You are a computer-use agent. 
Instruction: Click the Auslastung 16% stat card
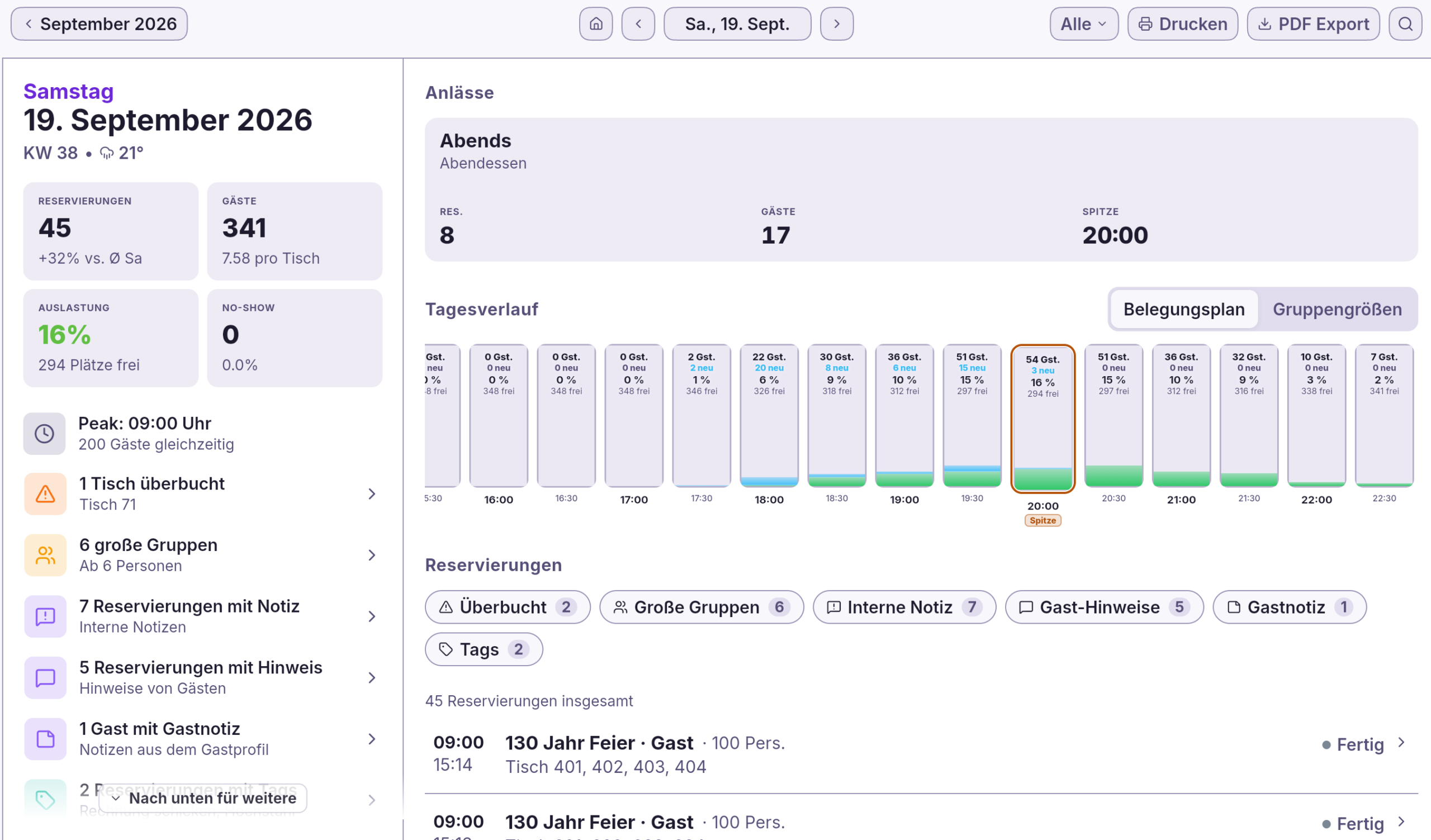pyautogui.click(x=111, y=338)
